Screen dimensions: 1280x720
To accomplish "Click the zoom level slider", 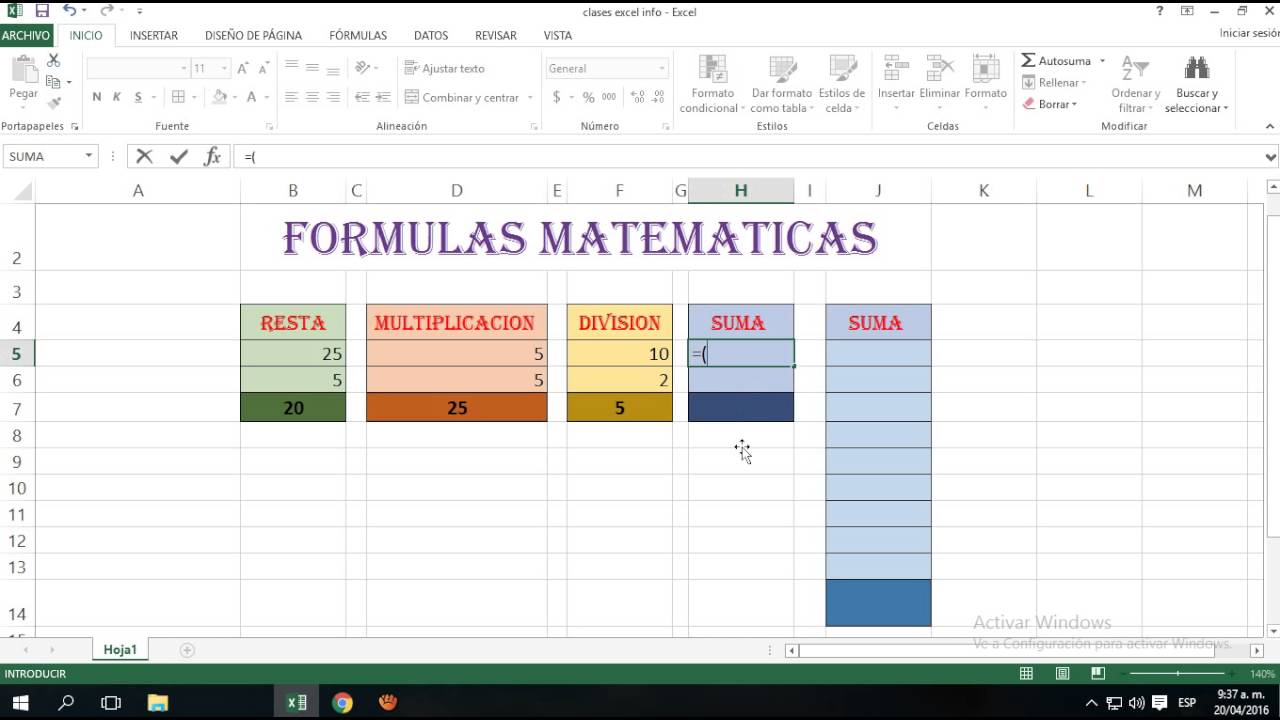I will click(1177, 674).
